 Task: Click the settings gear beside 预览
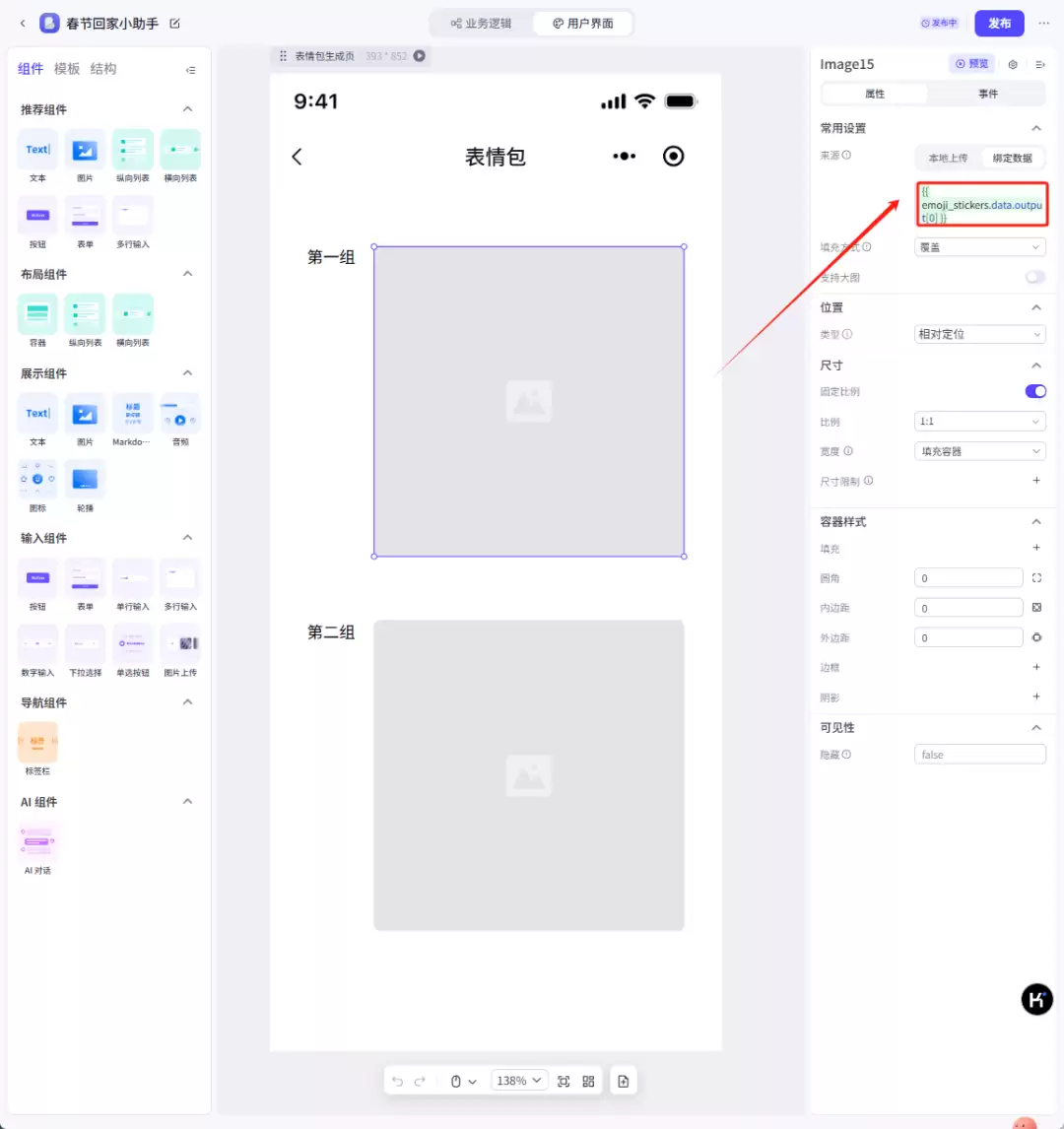(x=1012, y=63)
